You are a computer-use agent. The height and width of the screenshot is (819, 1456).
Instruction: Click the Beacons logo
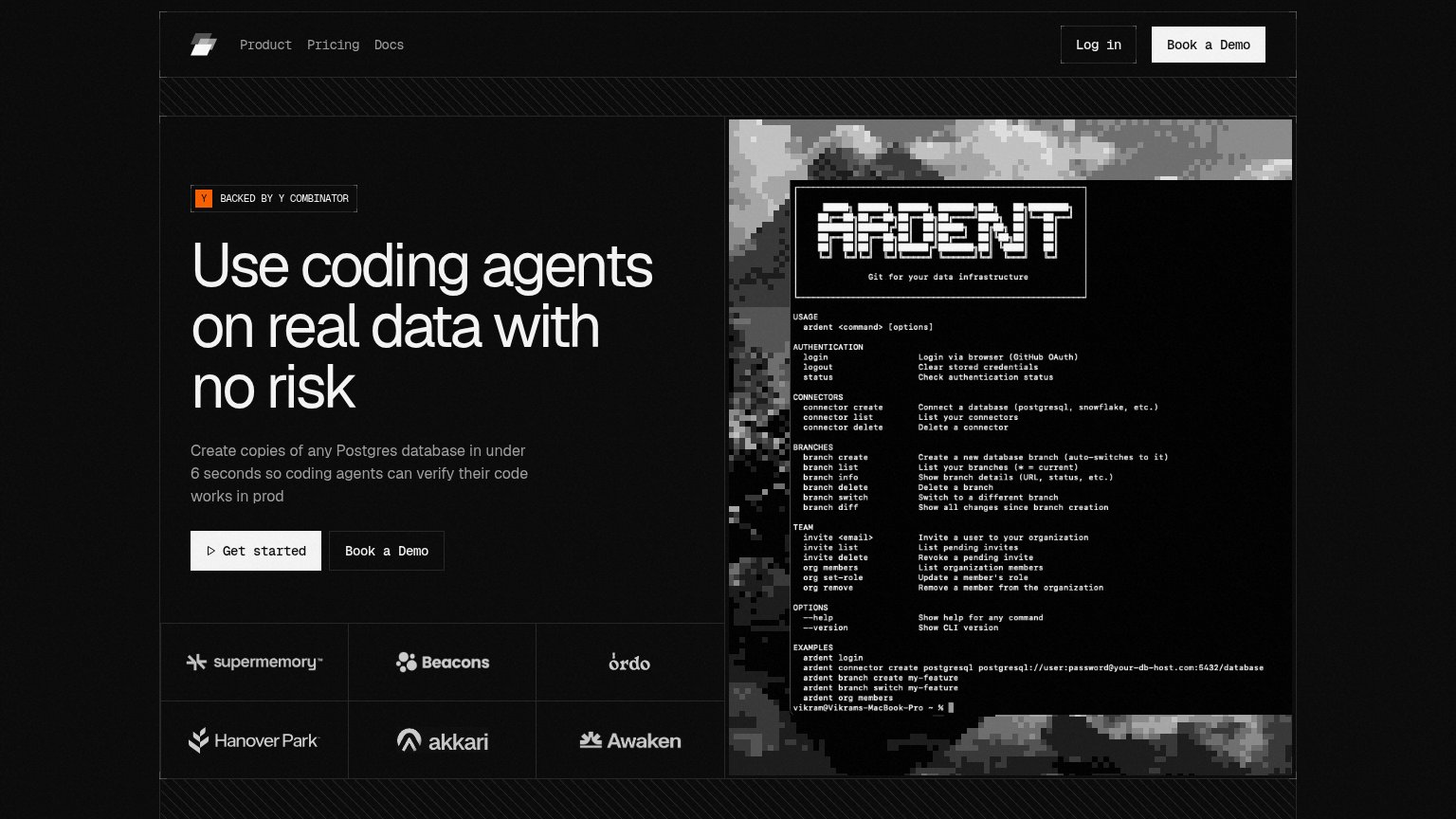point(443,662)
